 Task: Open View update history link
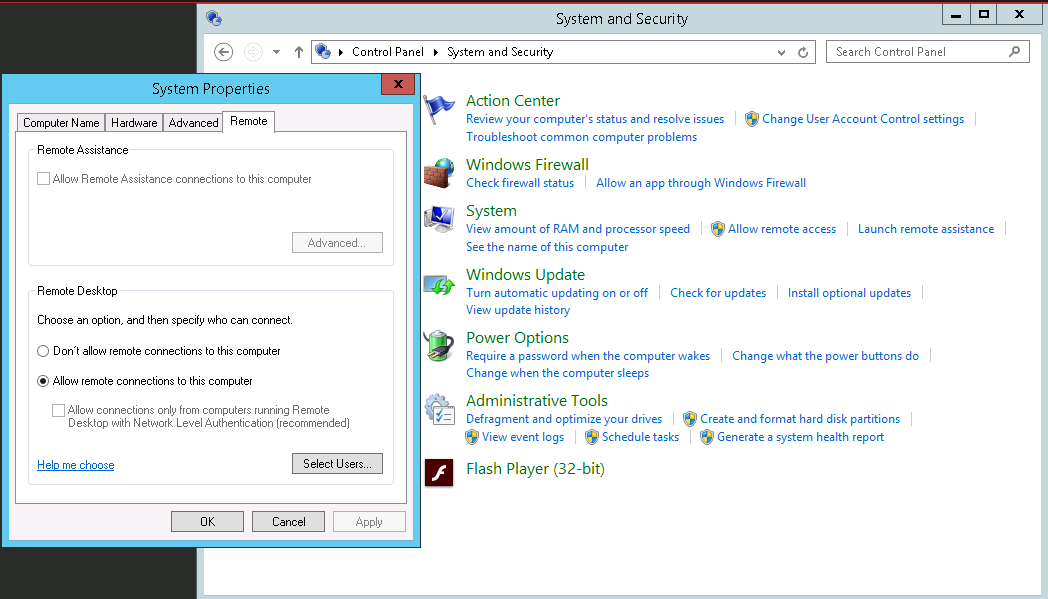point(518,310)
